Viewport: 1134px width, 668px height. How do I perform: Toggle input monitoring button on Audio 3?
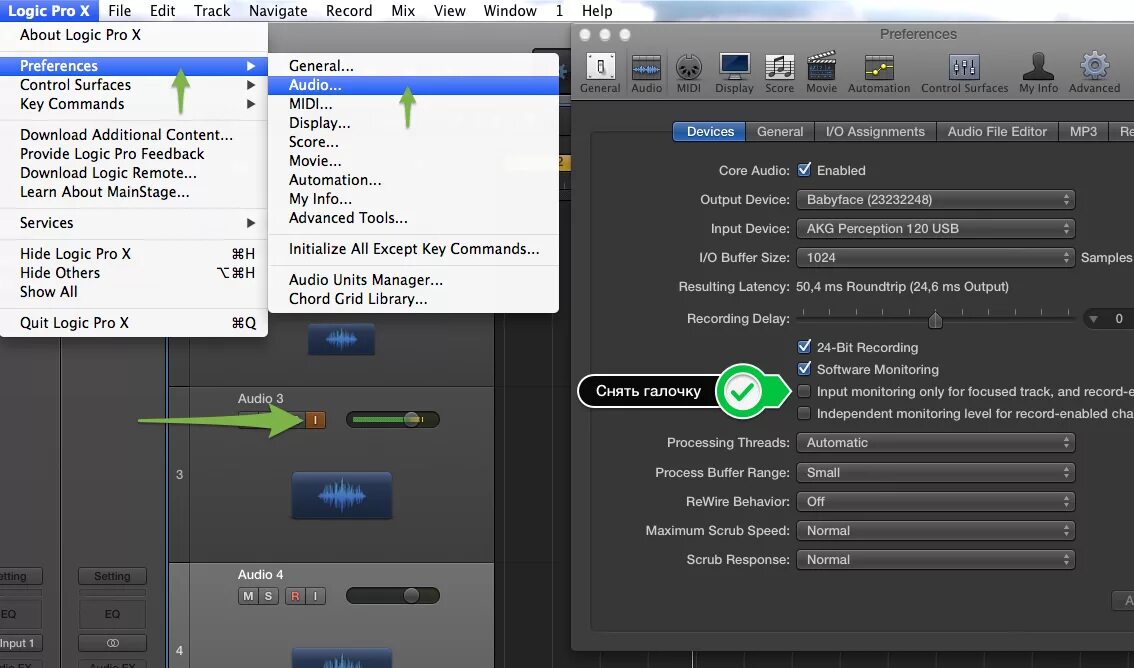click(315, 420)
